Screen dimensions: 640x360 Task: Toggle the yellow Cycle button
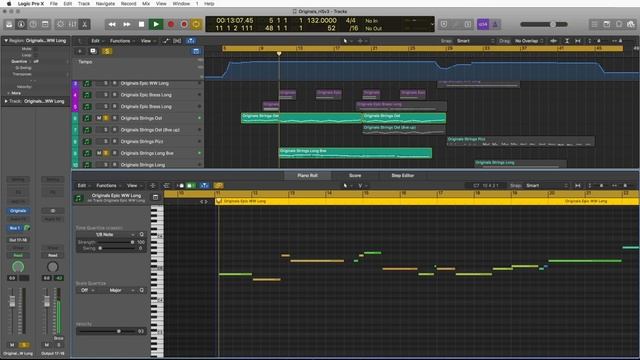[x=196, y=24]
